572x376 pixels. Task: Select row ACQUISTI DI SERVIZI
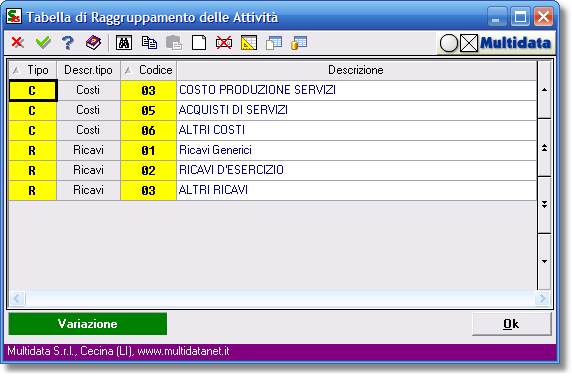click(x=273, y=111)
